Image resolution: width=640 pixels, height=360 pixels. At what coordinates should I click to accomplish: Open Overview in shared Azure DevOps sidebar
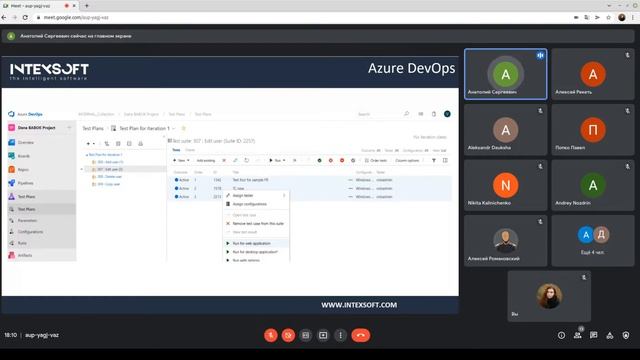click(x=25, y=142)
